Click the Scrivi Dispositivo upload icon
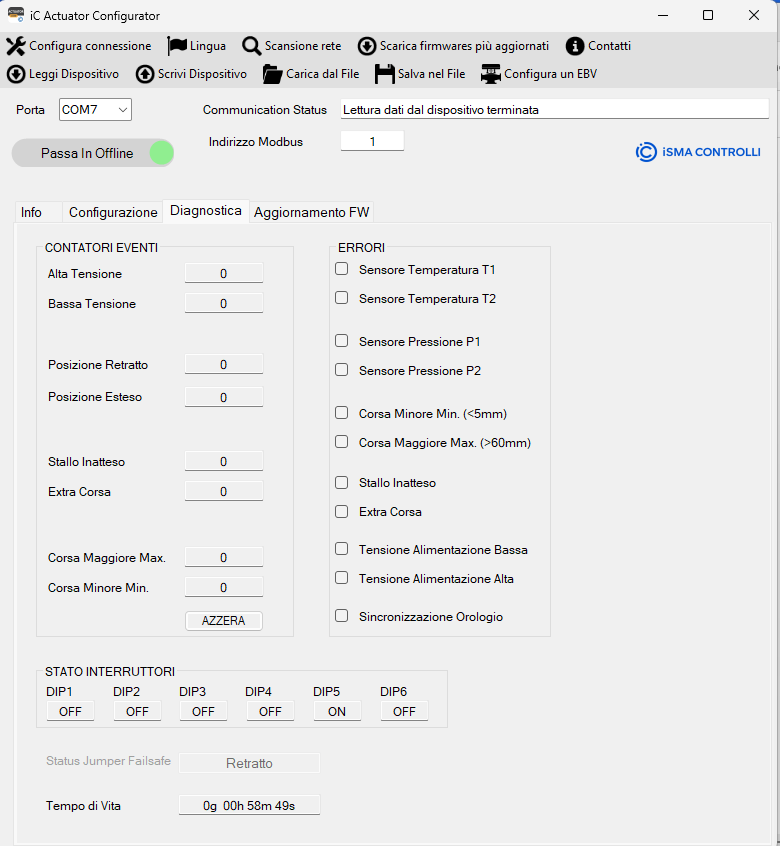 click(x=145, y=74)
